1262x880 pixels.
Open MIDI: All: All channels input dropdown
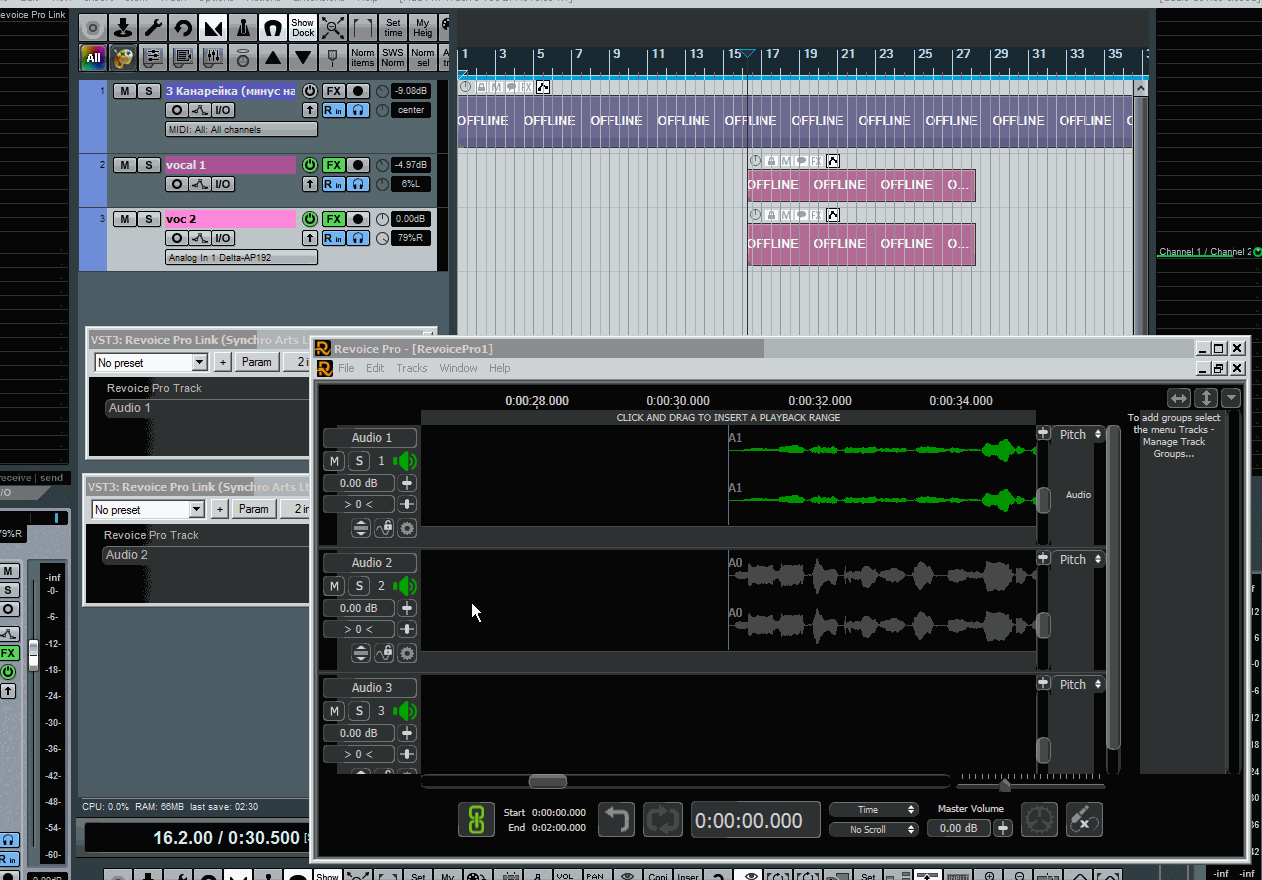pos(242,130)
